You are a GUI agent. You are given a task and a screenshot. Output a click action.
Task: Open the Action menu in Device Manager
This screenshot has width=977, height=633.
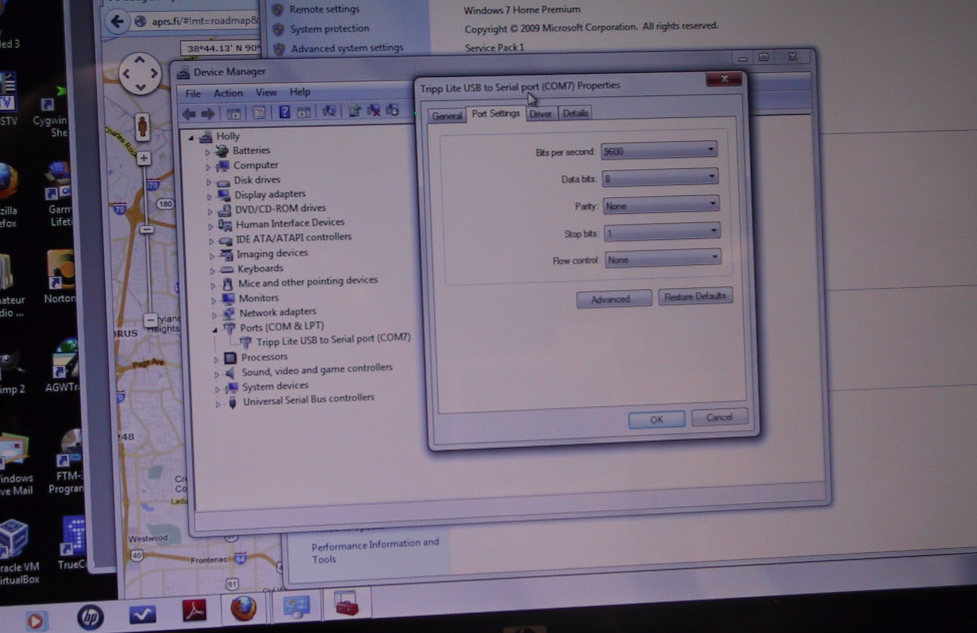click(x=228, y=93)
